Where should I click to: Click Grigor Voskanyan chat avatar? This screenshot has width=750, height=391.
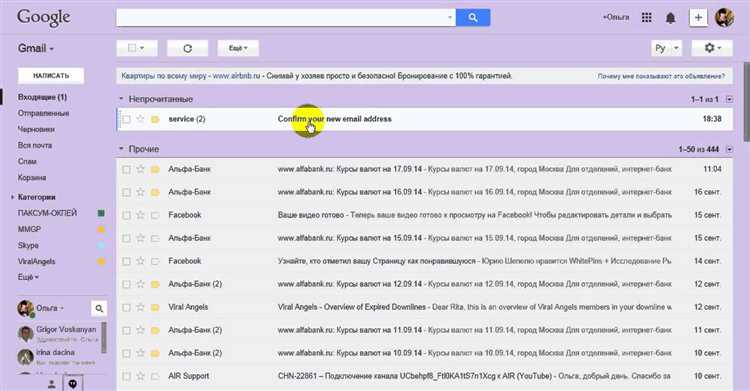tap(25, 333)
